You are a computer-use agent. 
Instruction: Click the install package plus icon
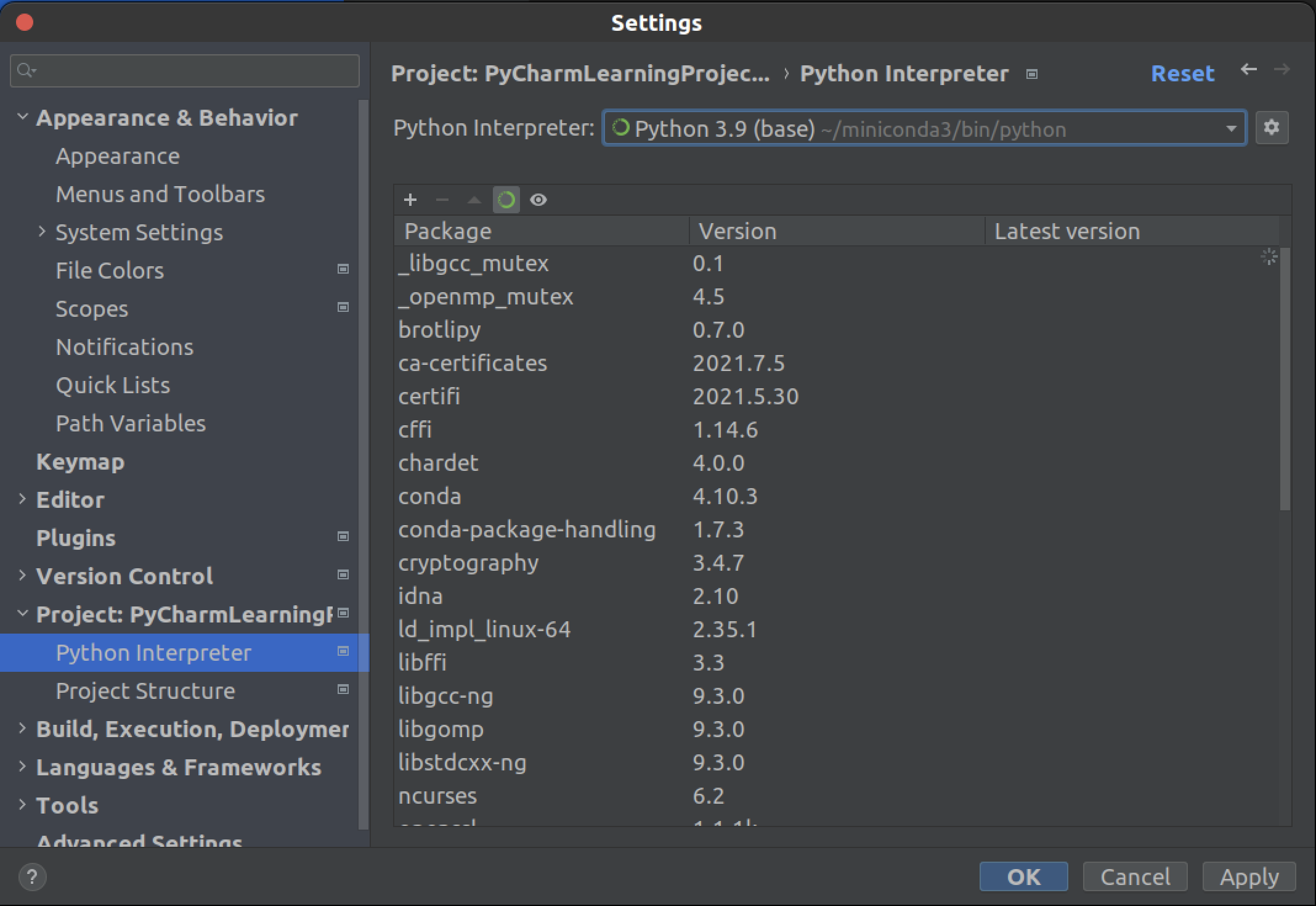410,200
